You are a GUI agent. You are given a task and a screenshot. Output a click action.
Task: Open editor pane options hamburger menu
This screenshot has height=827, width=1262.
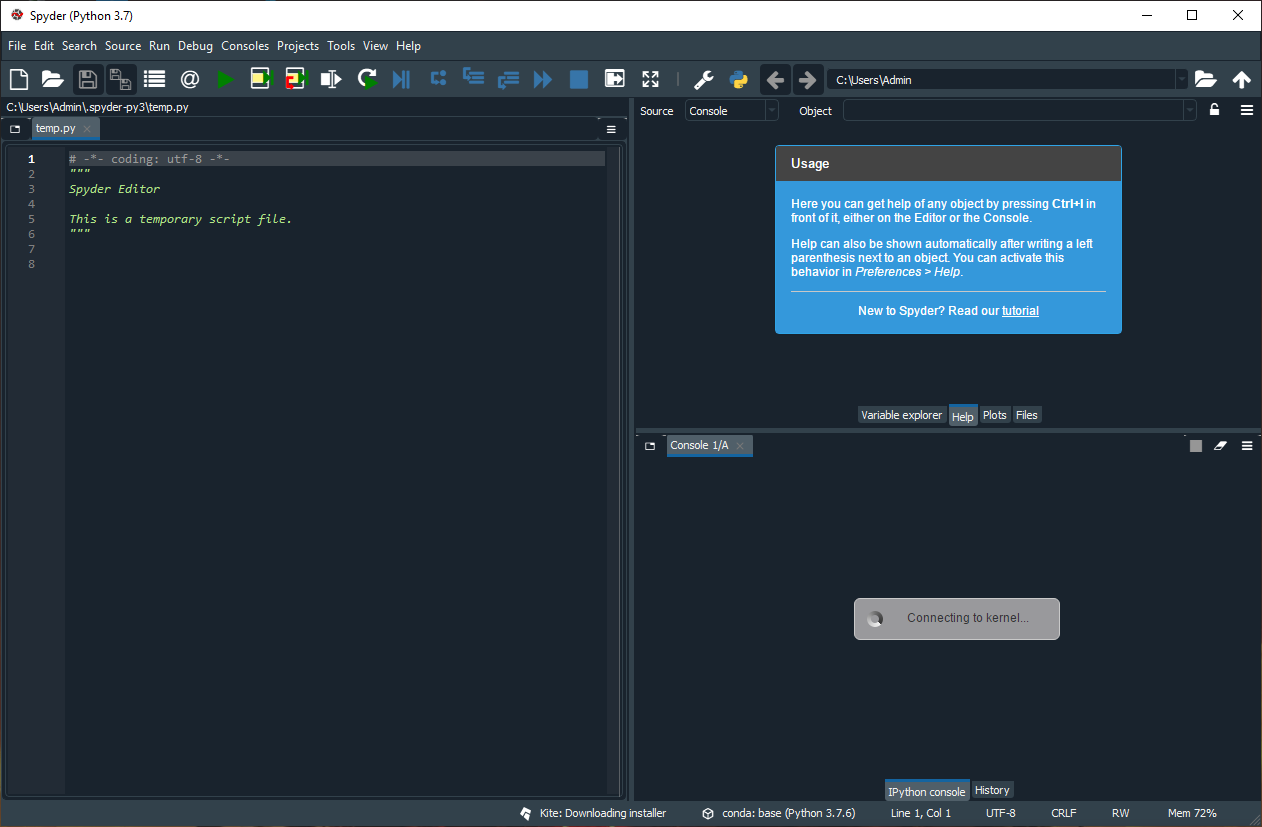[611, 129]
